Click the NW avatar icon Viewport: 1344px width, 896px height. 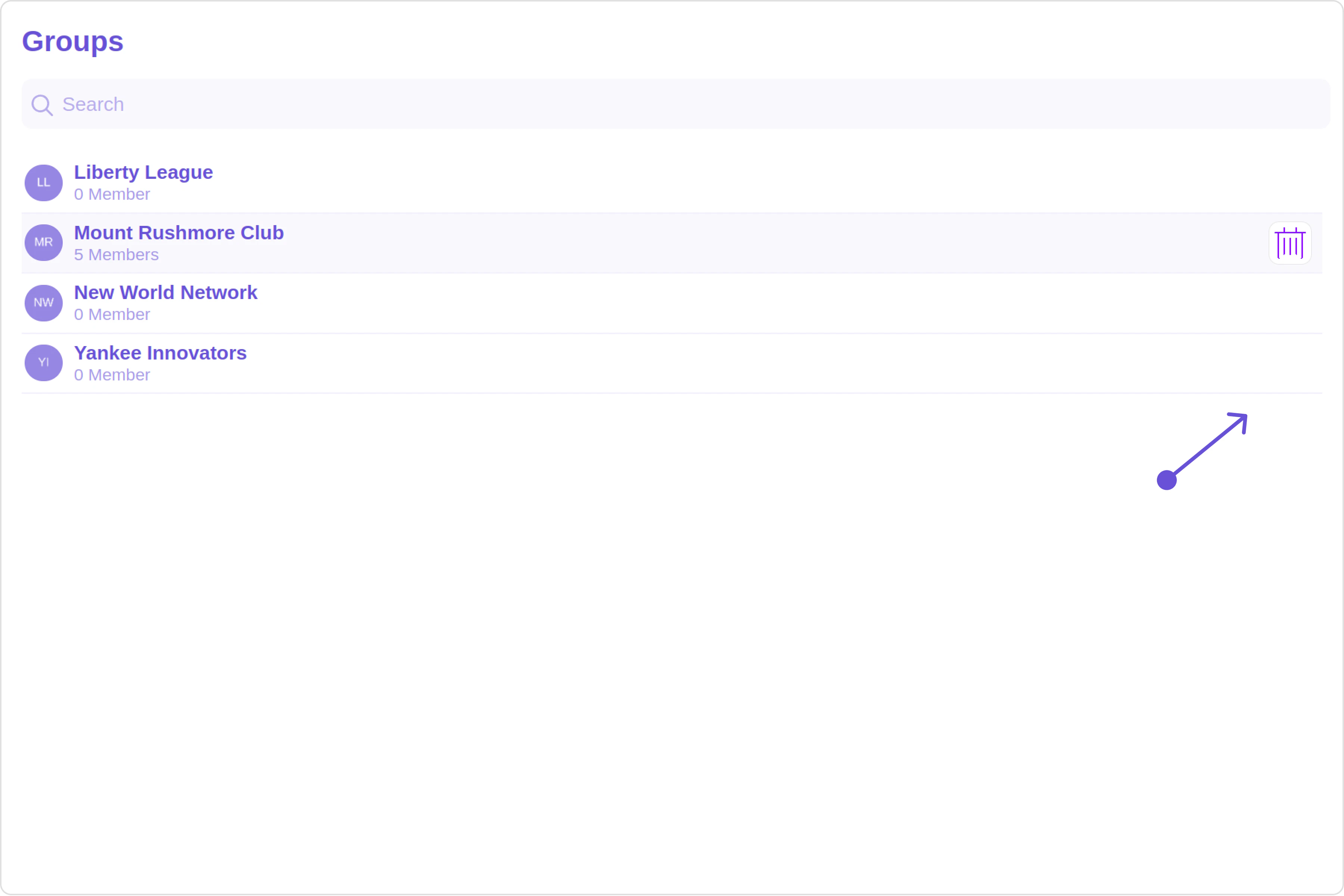coord(43,303)
